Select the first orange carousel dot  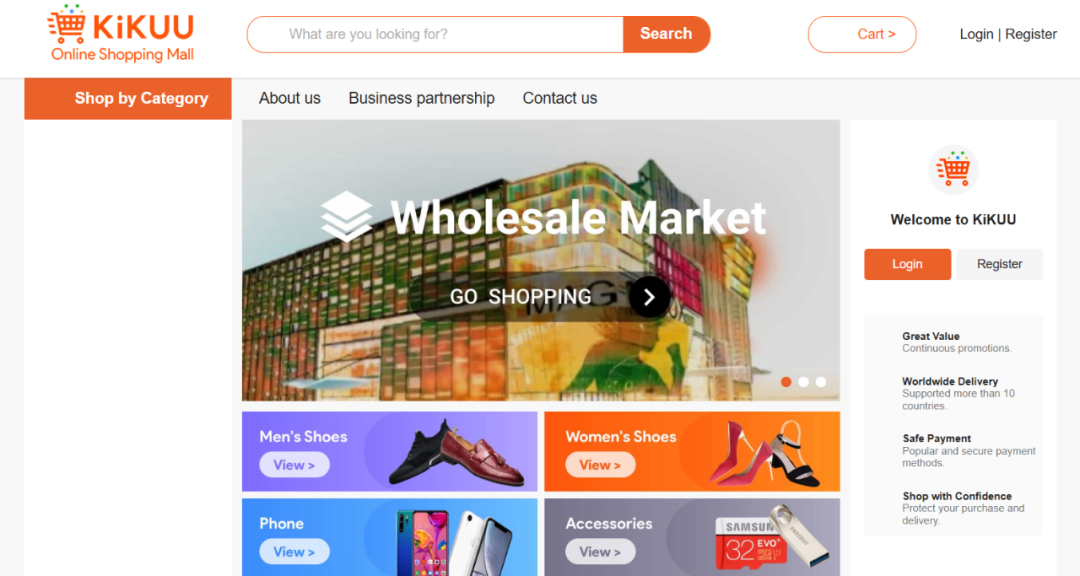786,382
